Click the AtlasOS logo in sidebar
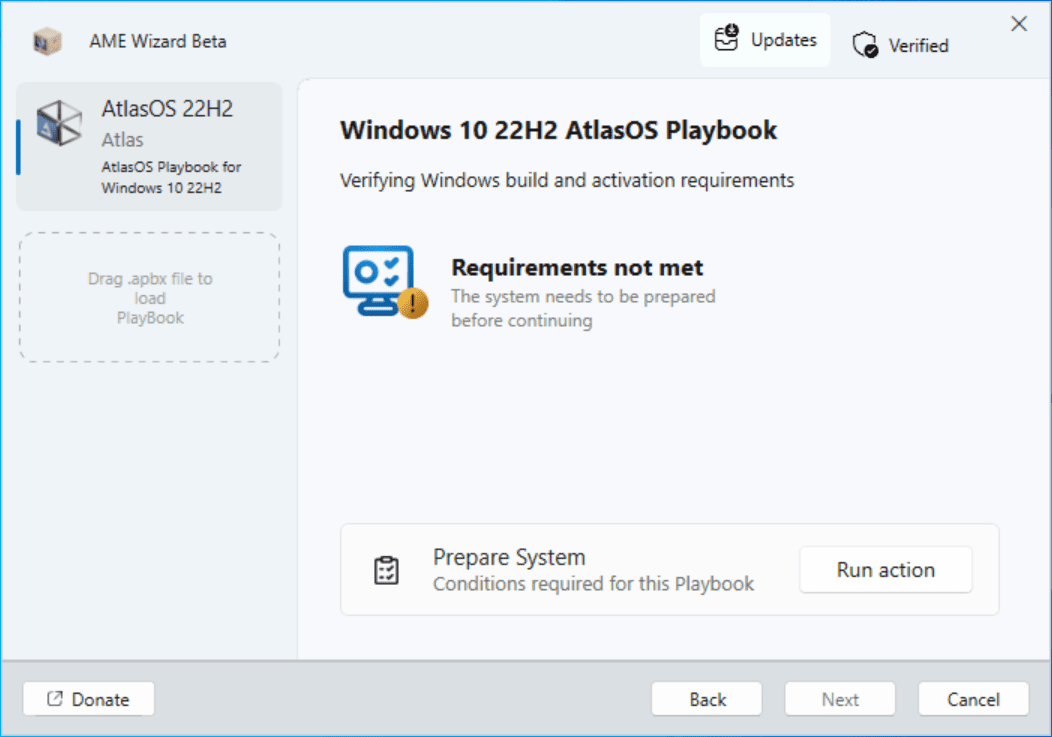The height and width of the screenshot is (737, 1052). click(x=59, y=123)
